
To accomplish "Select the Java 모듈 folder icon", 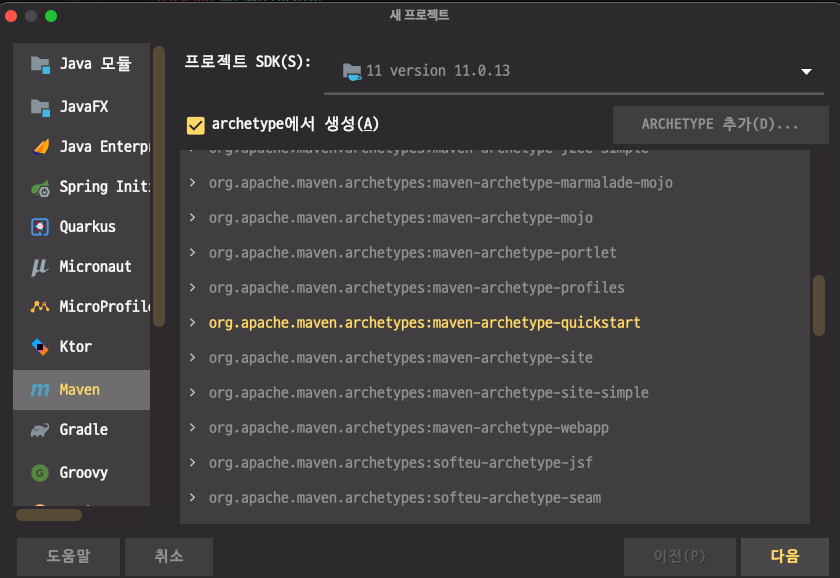I will [40, 65].
